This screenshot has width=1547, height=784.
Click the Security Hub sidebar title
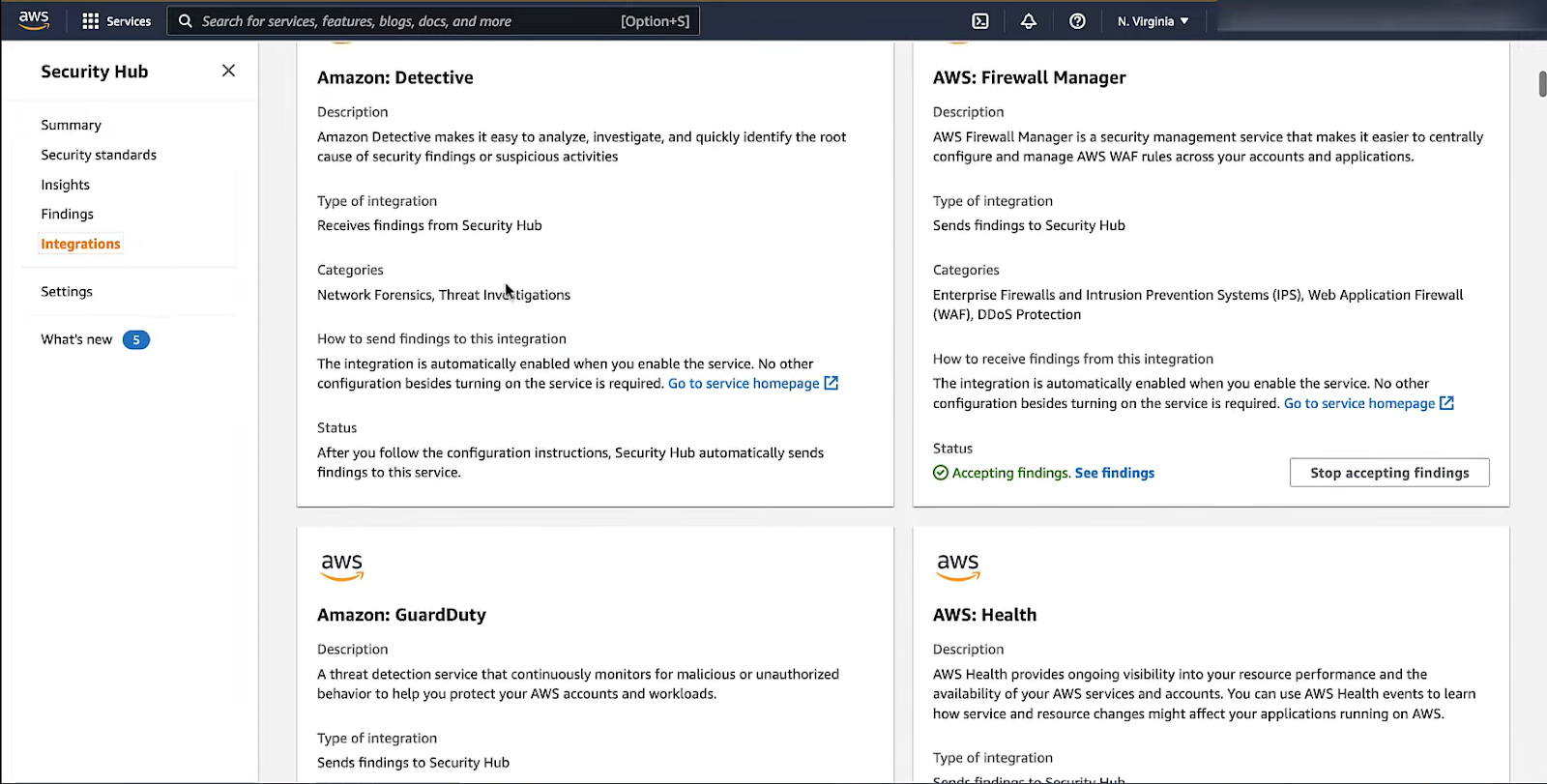(x=95, y=72)
